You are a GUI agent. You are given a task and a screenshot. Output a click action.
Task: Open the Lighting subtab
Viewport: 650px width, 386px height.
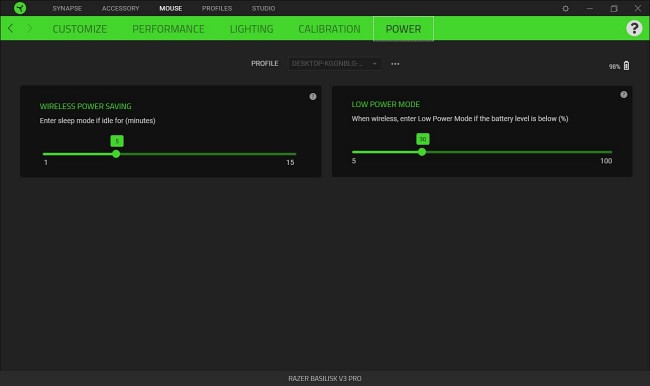252,29
